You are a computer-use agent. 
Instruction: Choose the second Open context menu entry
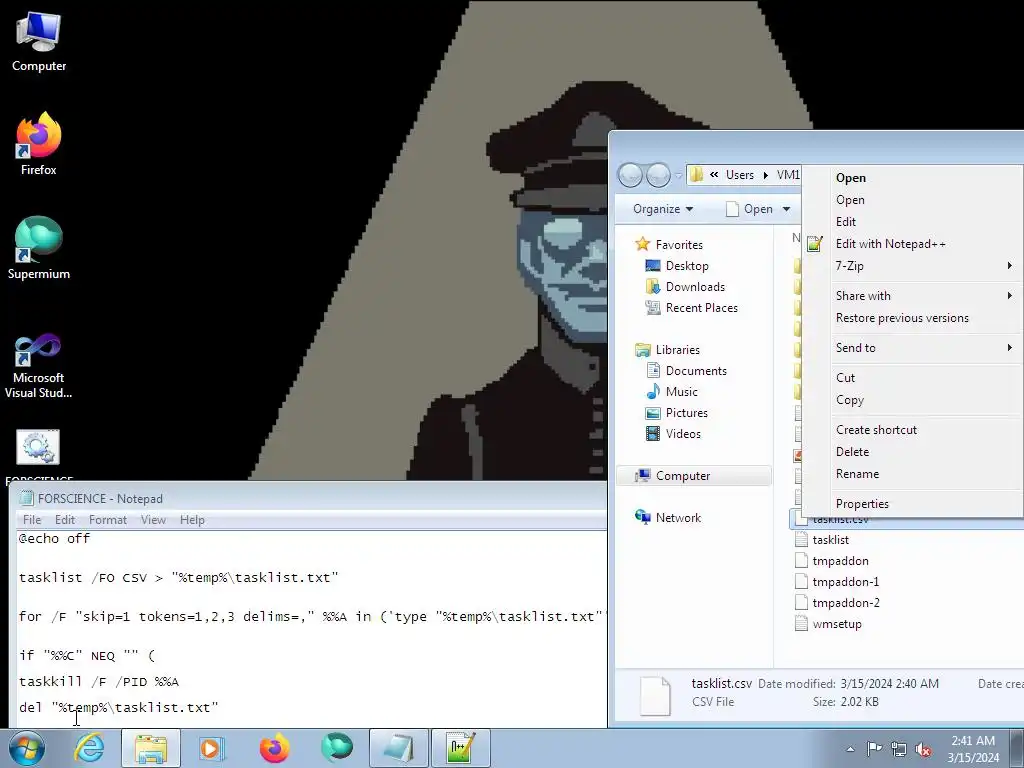tap(912, 200)
